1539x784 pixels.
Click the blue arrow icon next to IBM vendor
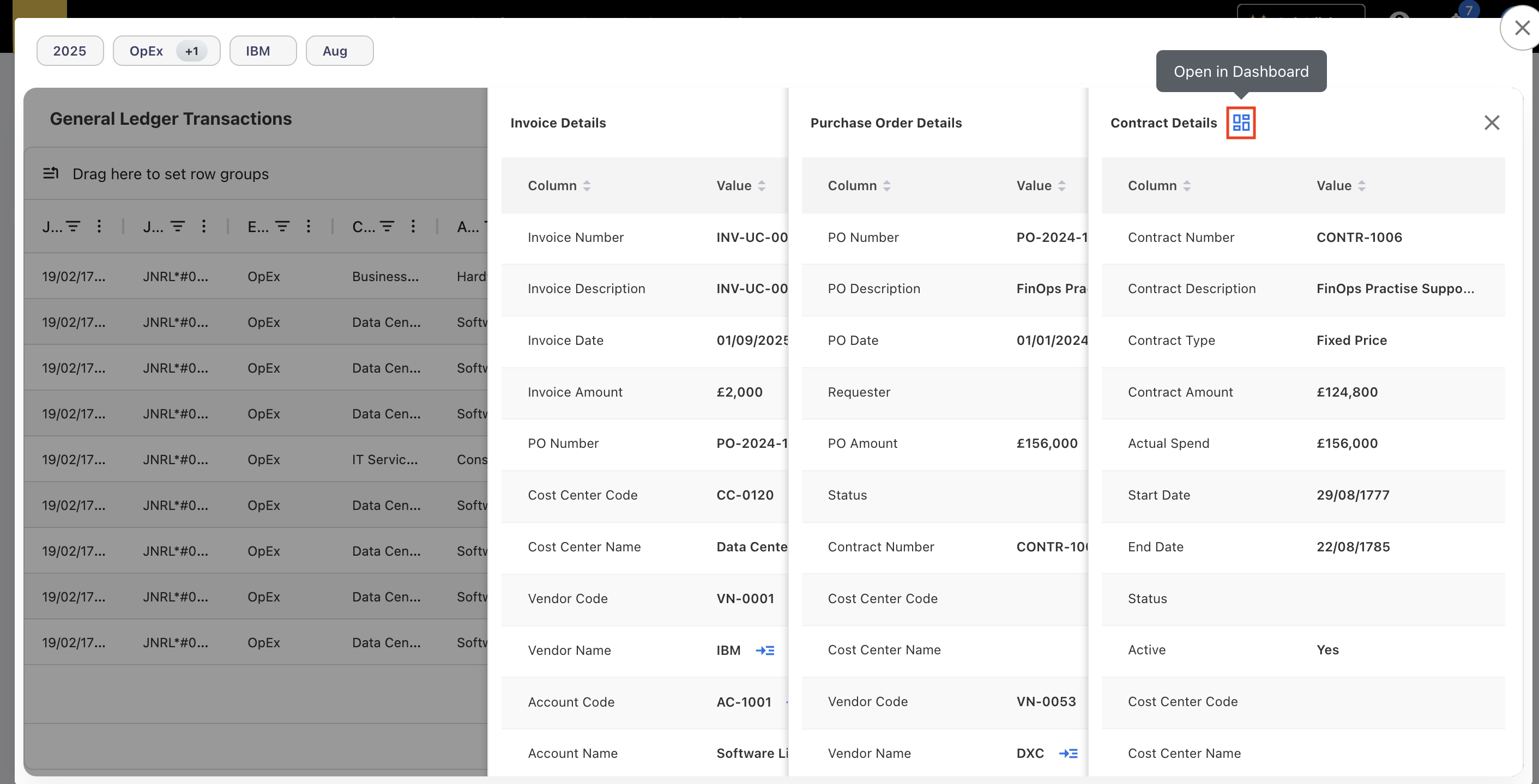tap(765, 651)
